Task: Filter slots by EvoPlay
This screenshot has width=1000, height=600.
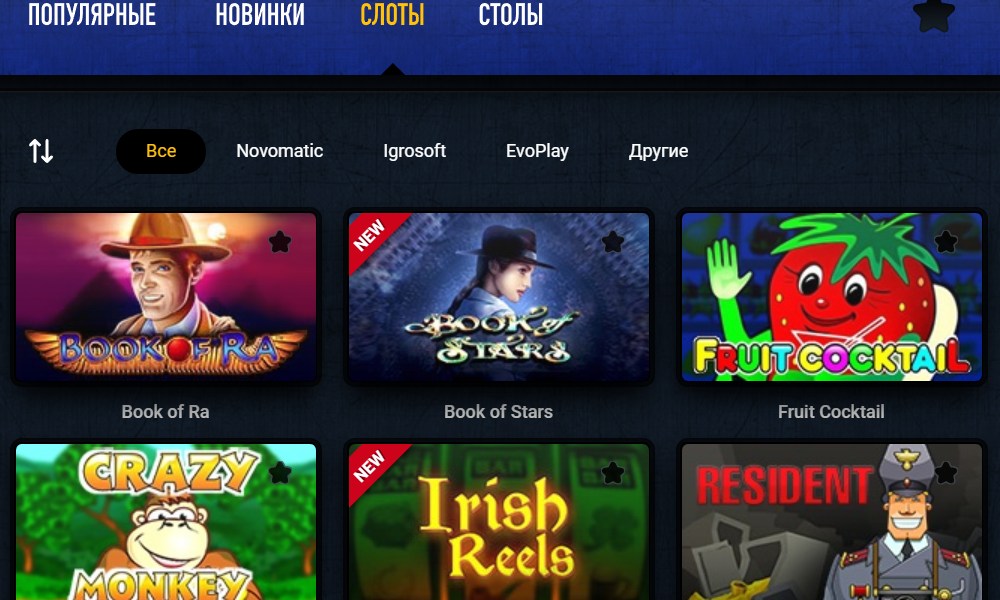Action: [537, 151]
